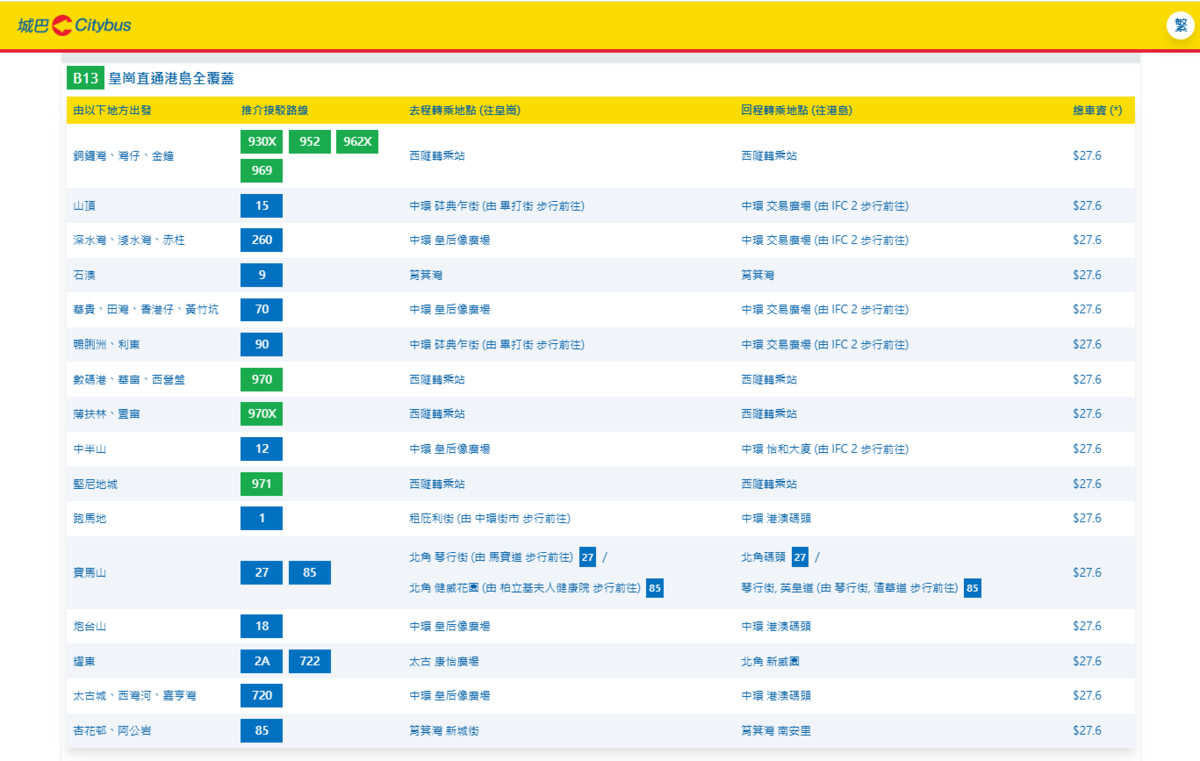
Task: Click the 回程轉乘地點 (往港島) column header
Action: click(797, 110)
